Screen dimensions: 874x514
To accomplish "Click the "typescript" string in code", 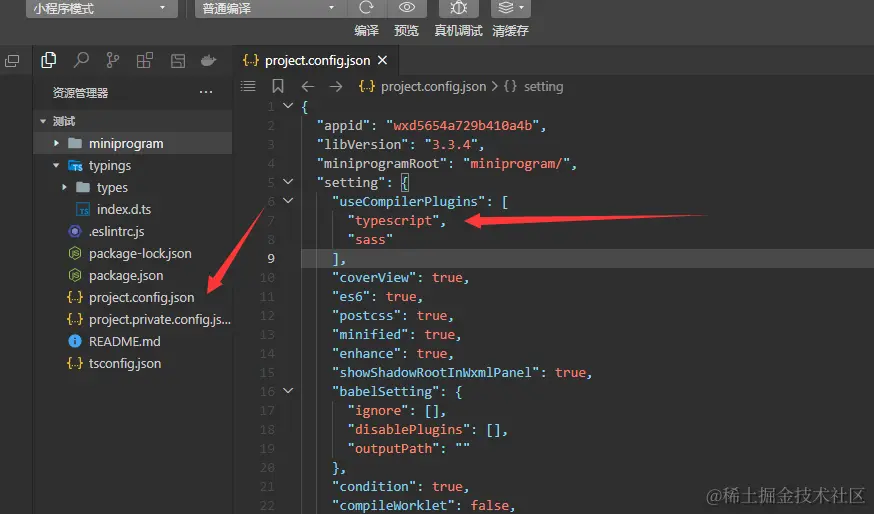I will [x=393, y=221].
